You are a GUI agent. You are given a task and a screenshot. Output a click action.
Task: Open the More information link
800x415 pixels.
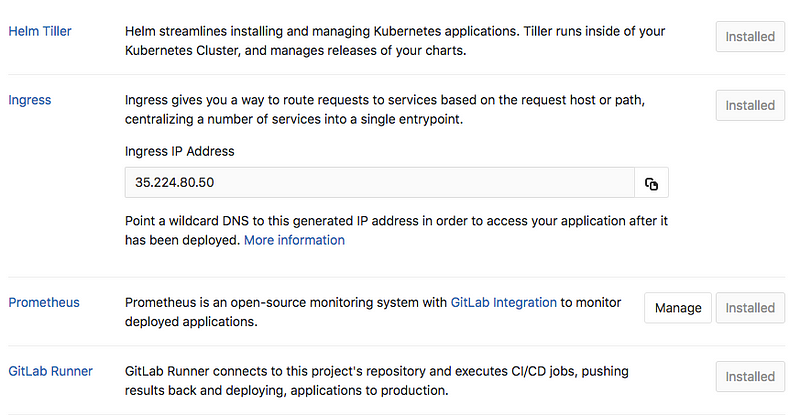[294, 240]
